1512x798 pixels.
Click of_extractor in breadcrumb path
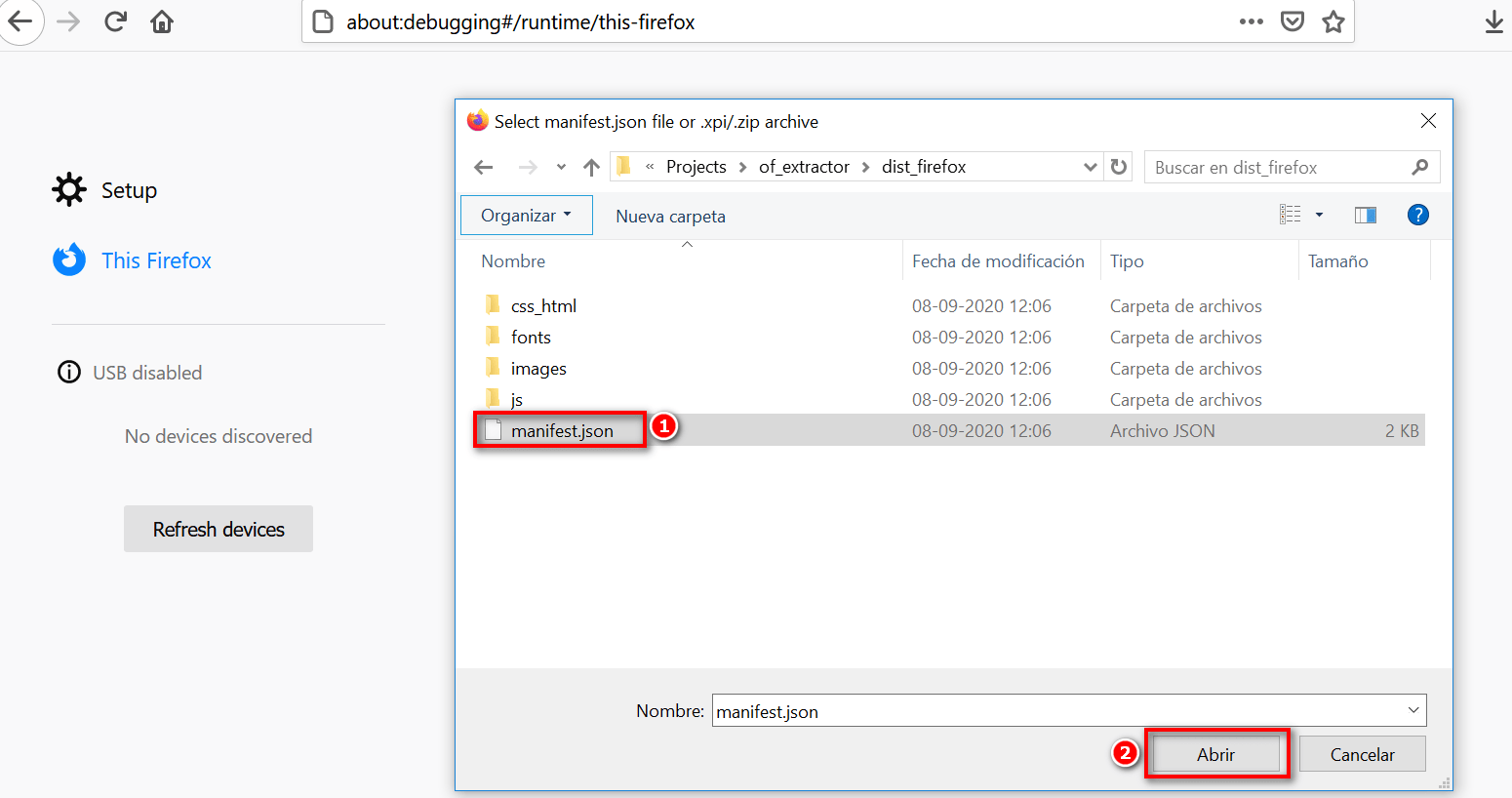pos(804,167)
